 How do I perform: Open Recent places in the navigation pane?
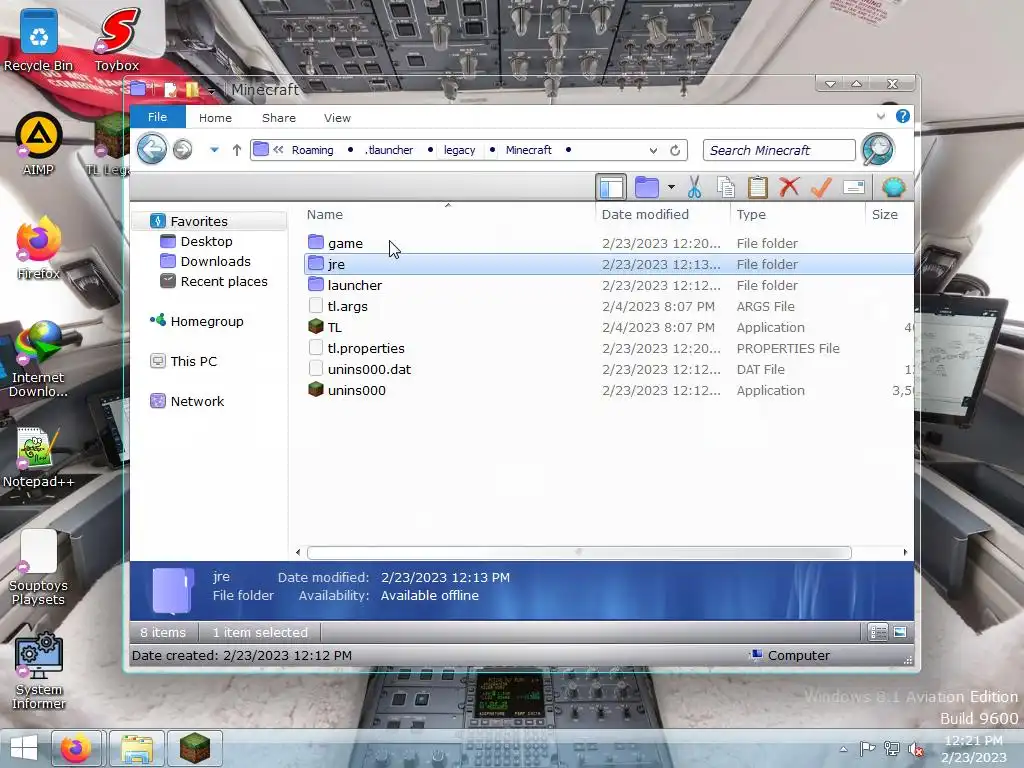coord(223,281)
